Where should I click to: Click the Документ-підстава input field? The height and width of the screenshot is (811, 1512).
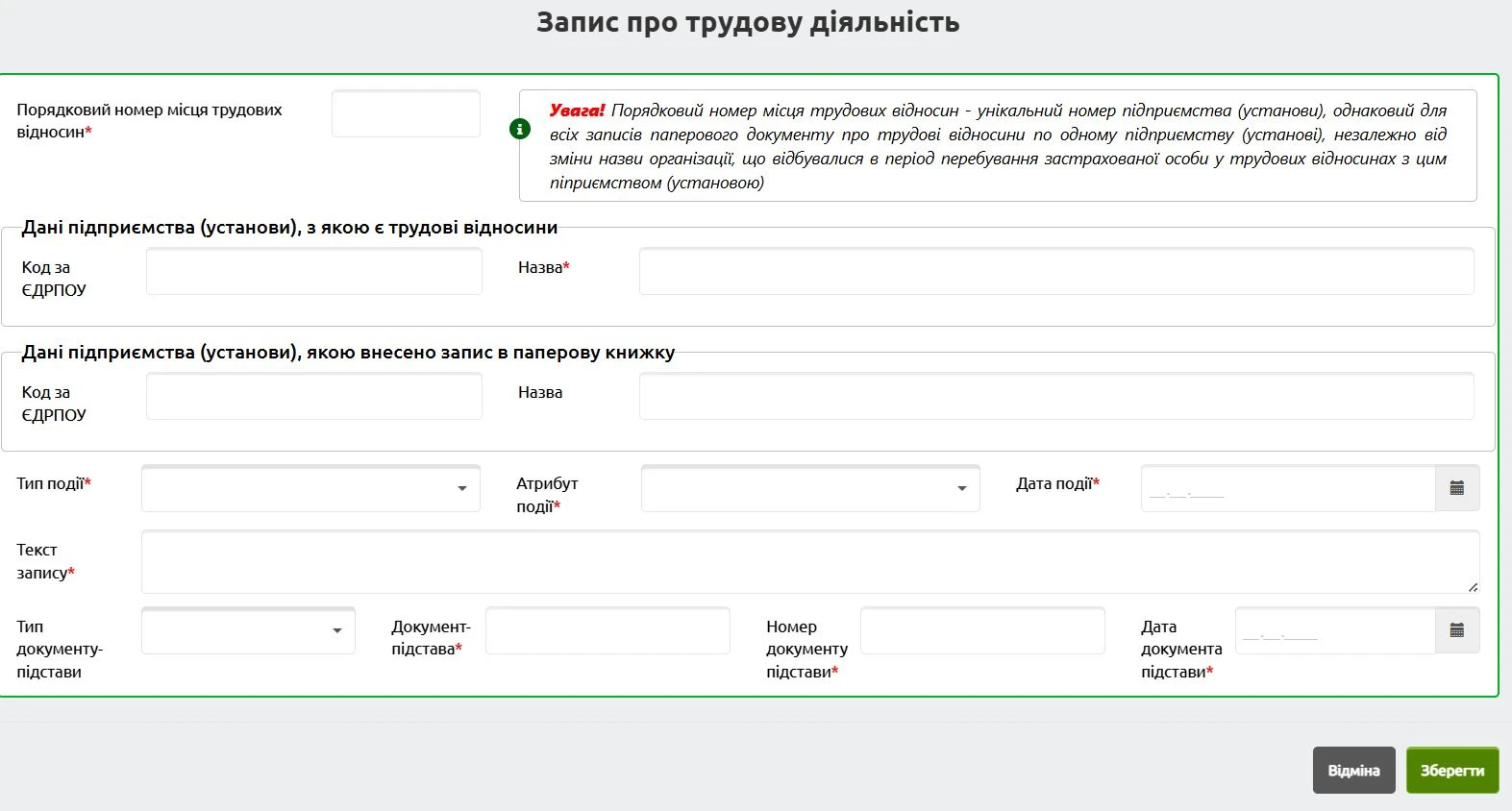pos(607,630)
